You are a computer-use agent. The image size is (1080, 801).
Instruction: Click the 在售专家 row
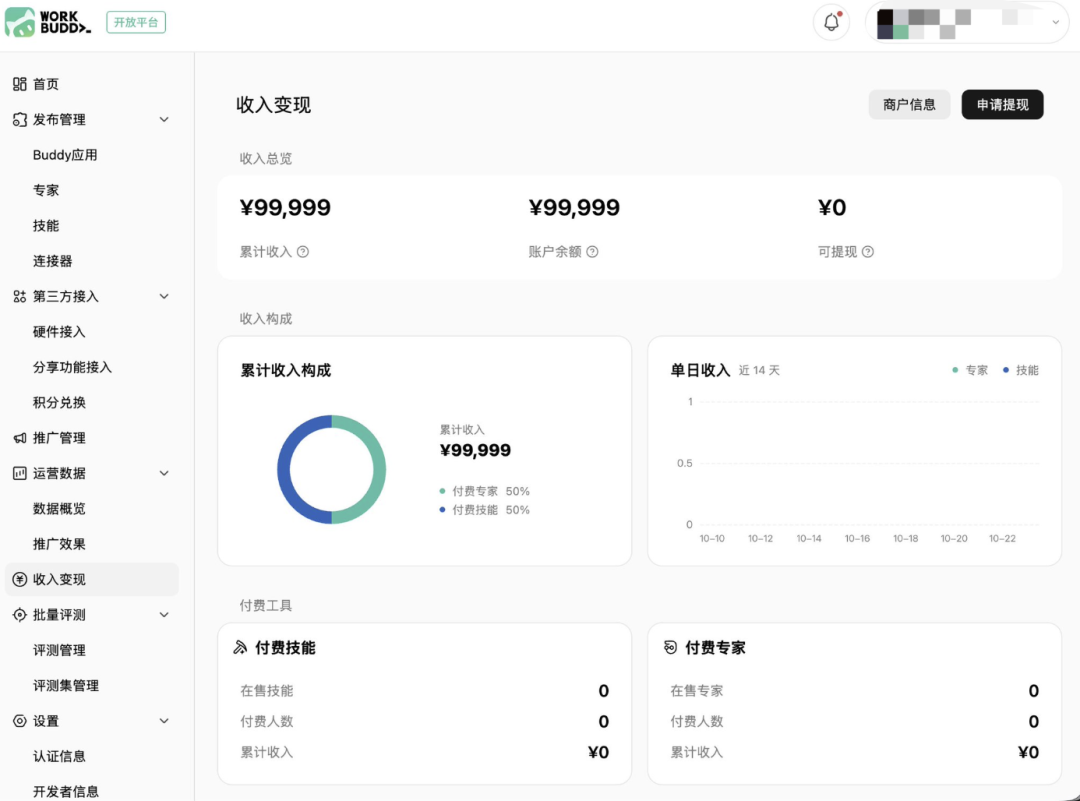tap(855, 691)
